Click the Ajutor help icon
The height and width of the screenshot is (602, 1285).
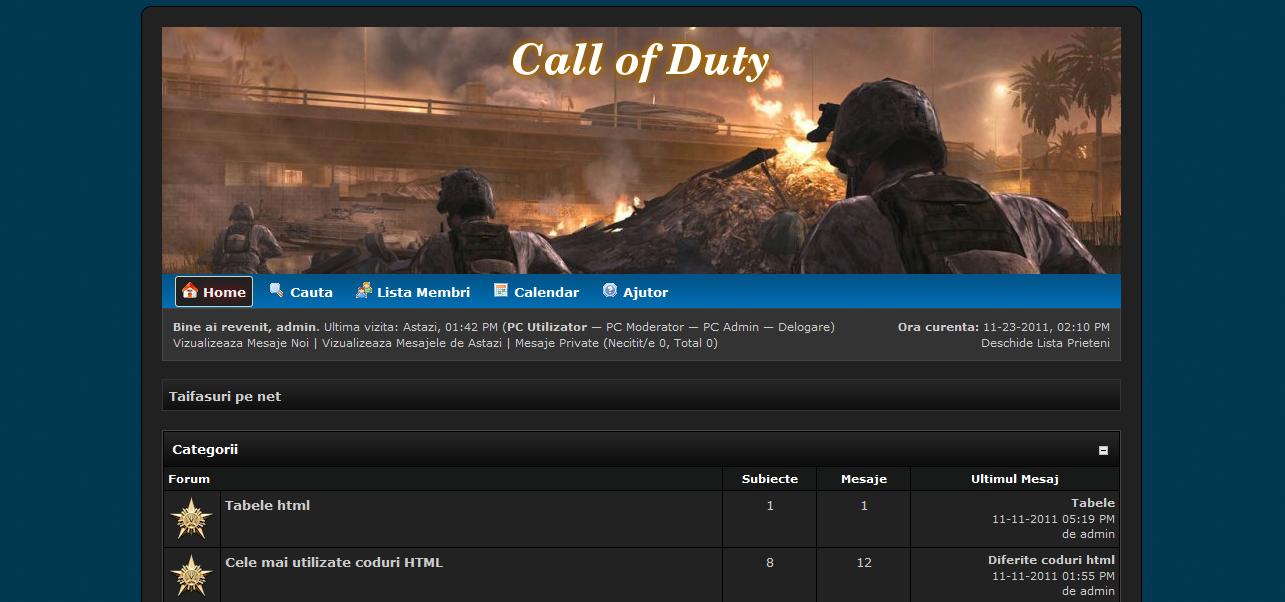tap(610, 291)
